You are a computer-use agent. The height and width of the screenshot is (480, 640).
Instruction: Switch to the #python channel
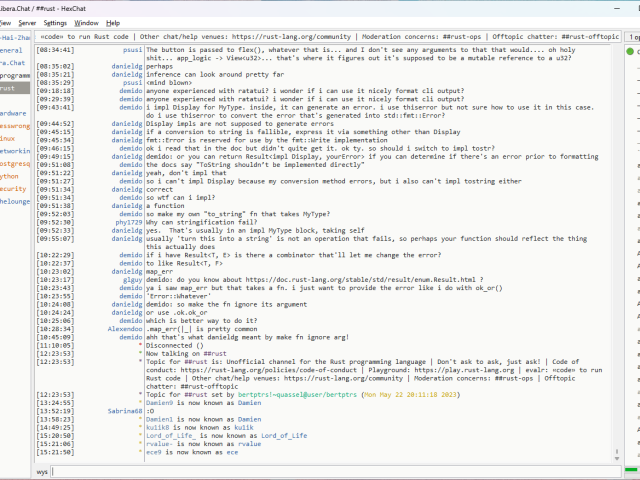[x=11, y=176]
